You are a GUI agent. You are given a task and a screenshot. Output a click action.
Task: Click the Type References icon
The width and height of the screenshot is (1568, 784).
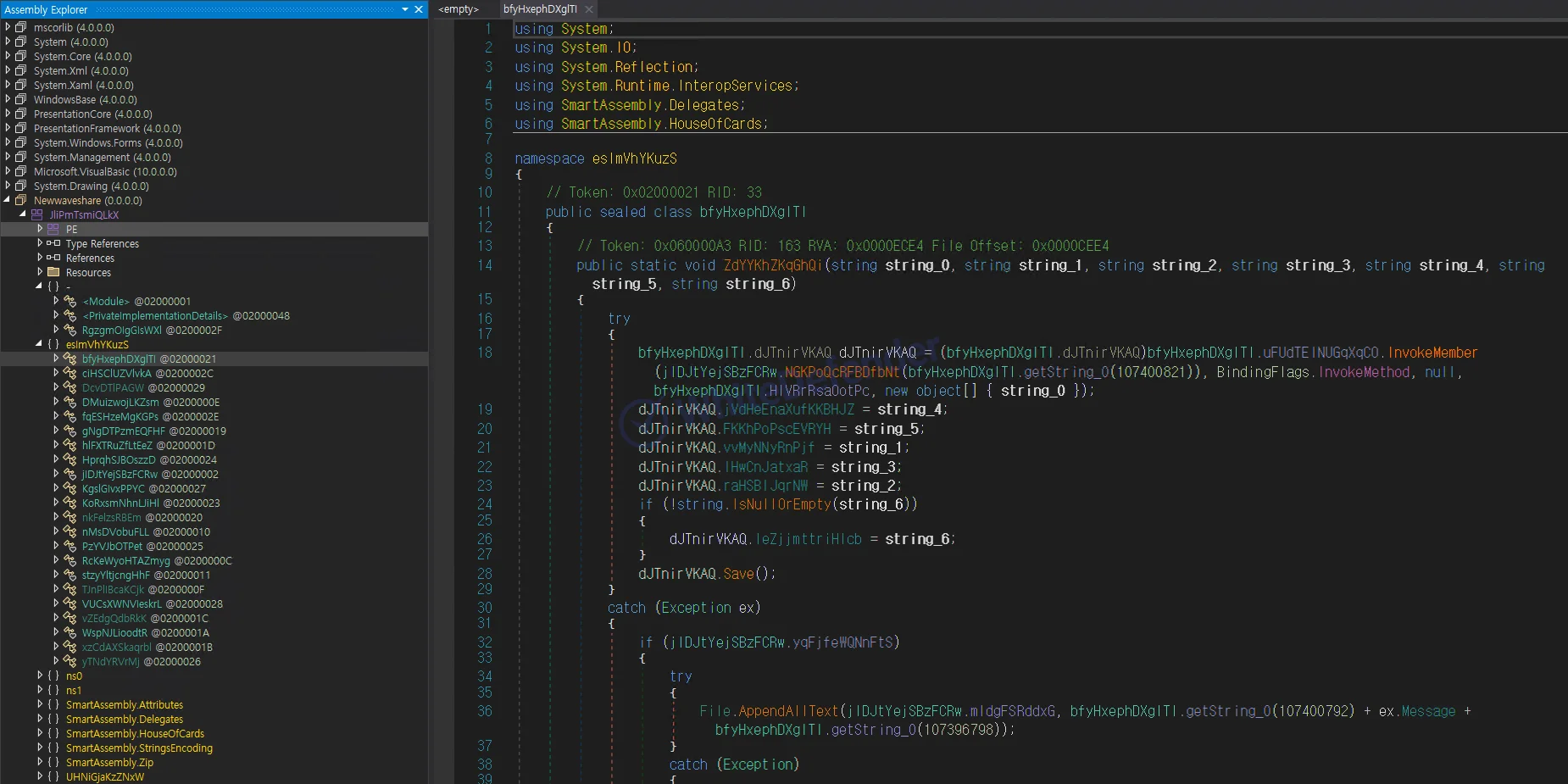pyautogui.click(x=53, y=243)
